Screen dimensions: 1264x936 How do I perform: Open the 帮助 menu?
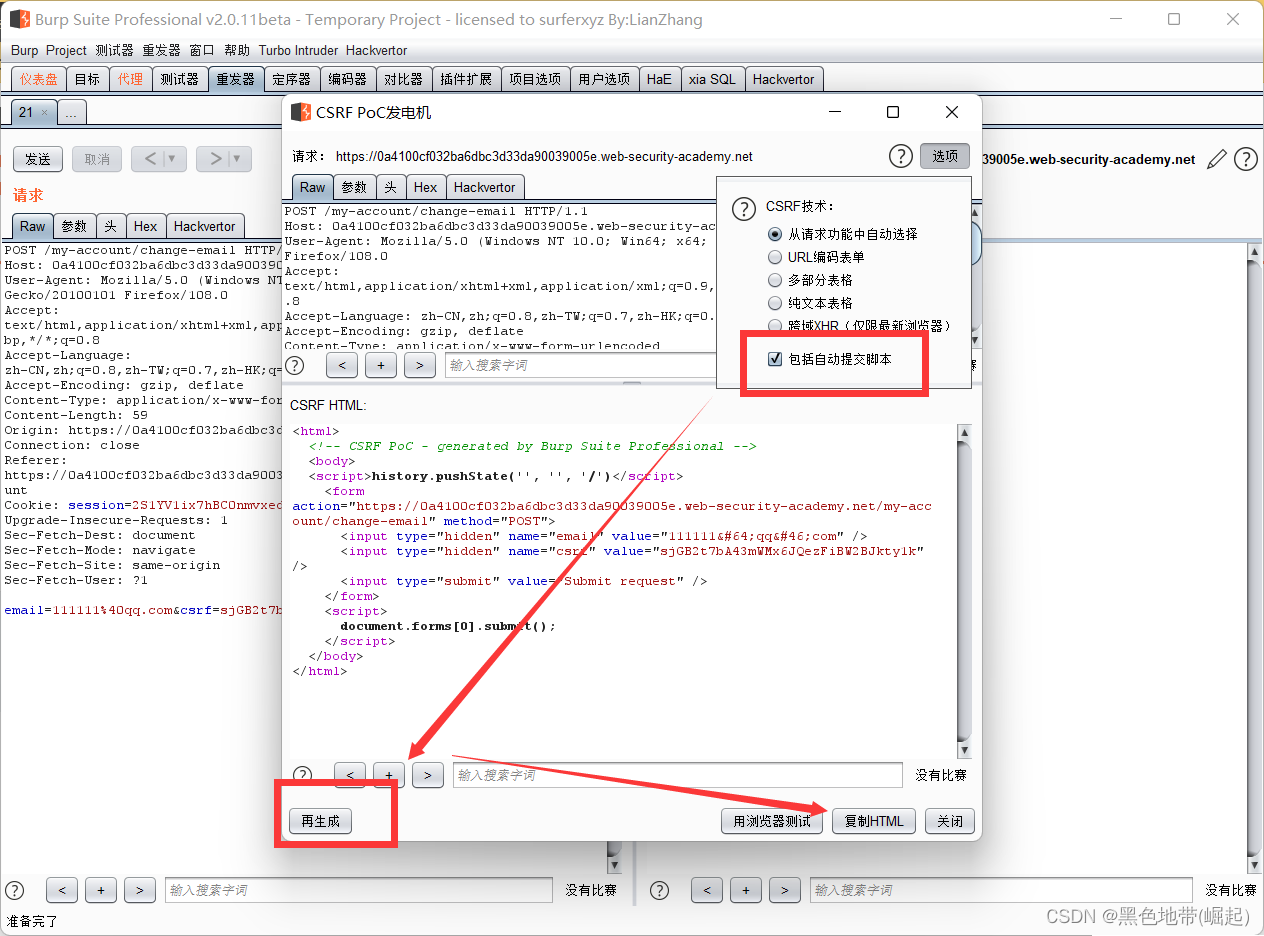(237, 50)
